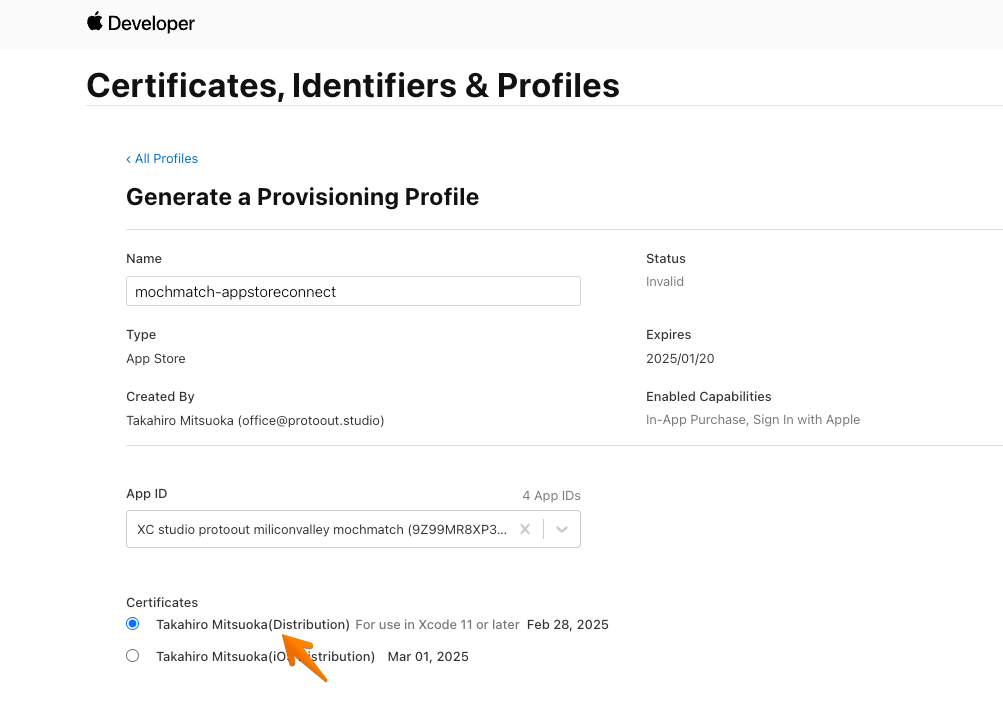Open the App ID combo box
1003x717 pixels.
[353, 529]
